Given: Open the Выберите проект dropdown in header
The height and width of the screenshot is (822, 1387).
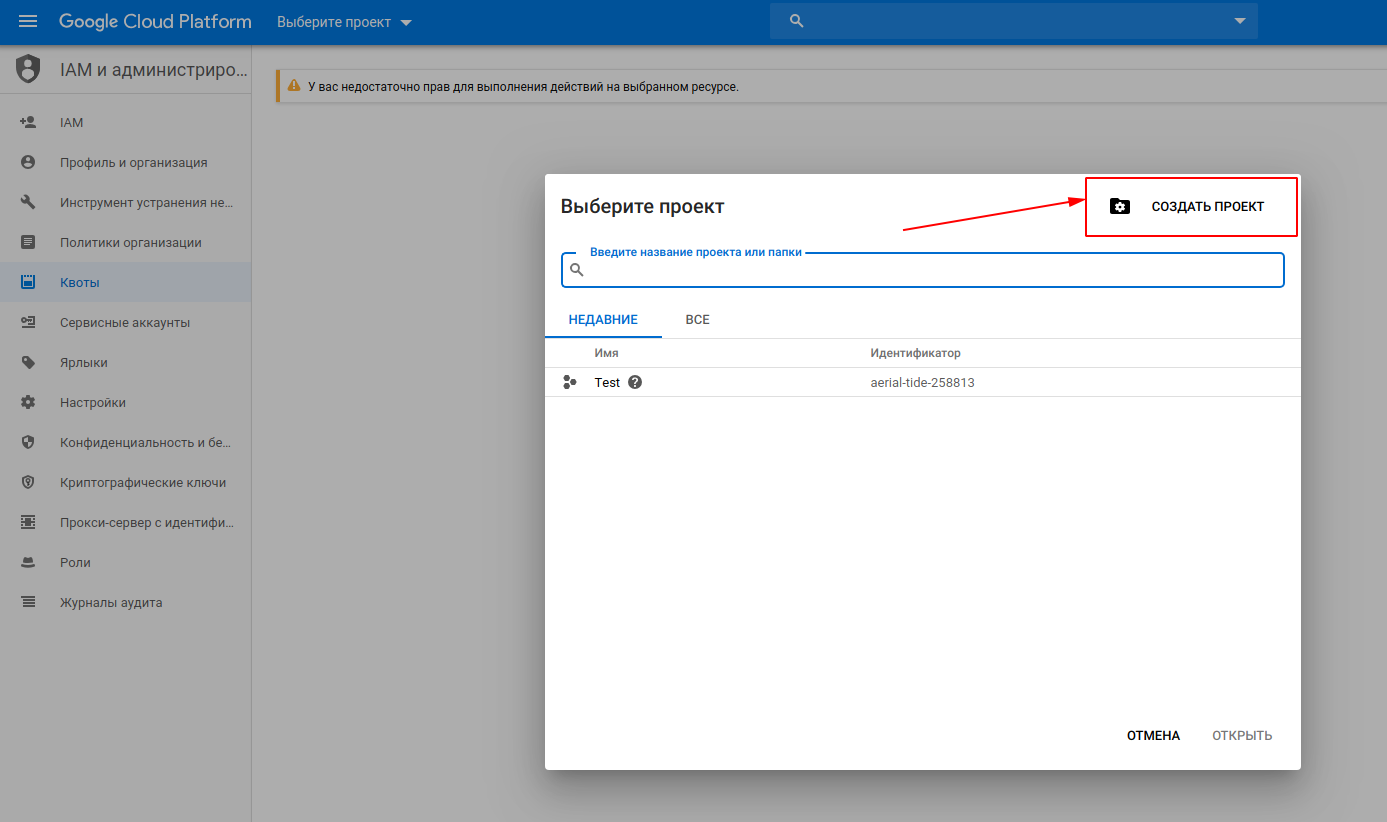Looking at the screenshot, I should click(344, 22).
